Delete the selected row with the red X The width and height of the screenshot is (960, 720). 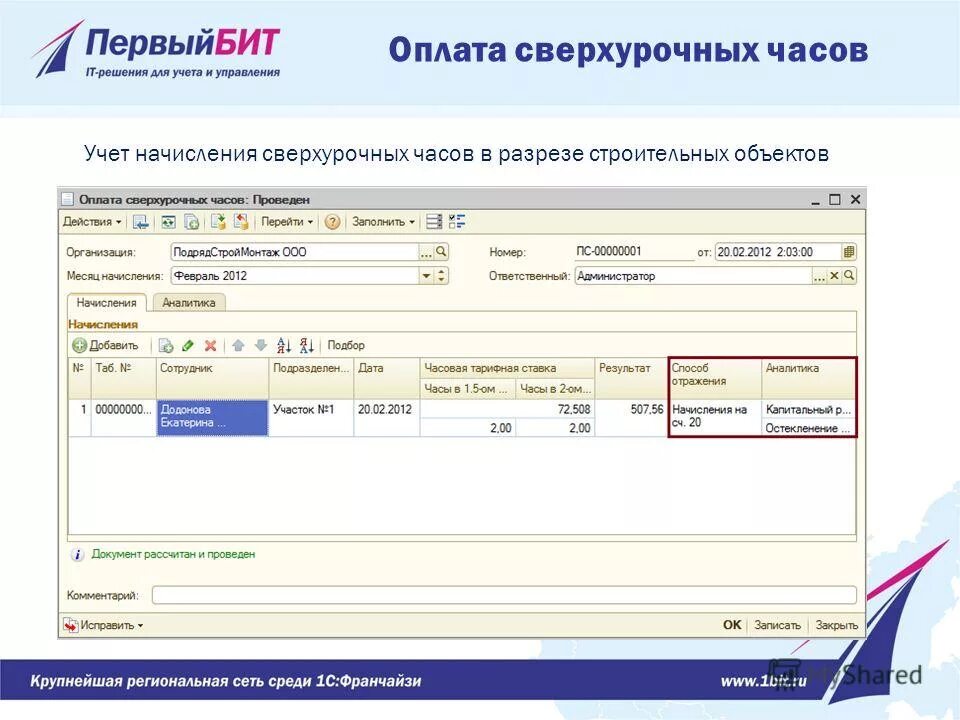tap(209, 345)
